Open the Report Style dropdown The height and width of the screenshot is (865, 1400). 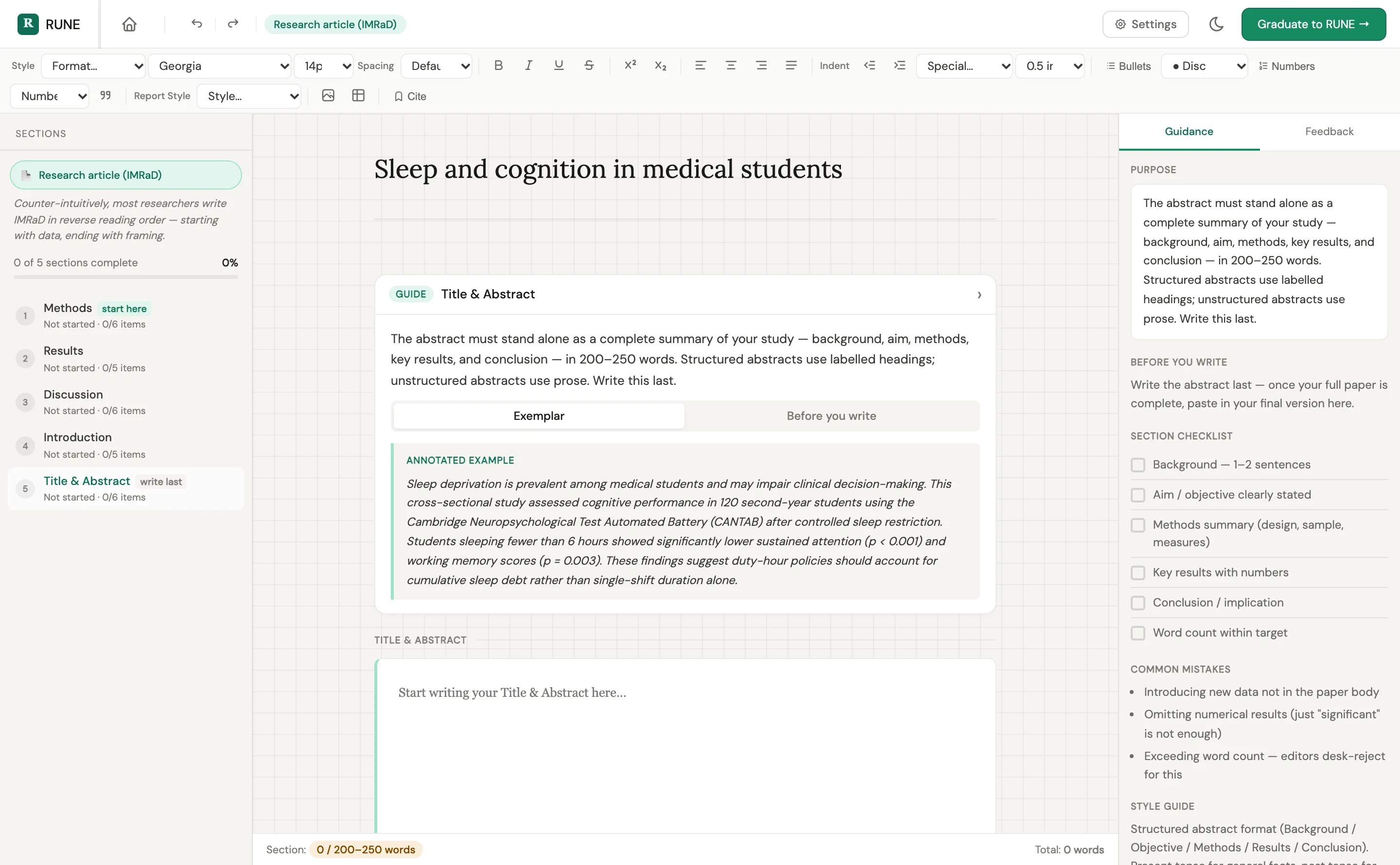click(x=249, y=96)
